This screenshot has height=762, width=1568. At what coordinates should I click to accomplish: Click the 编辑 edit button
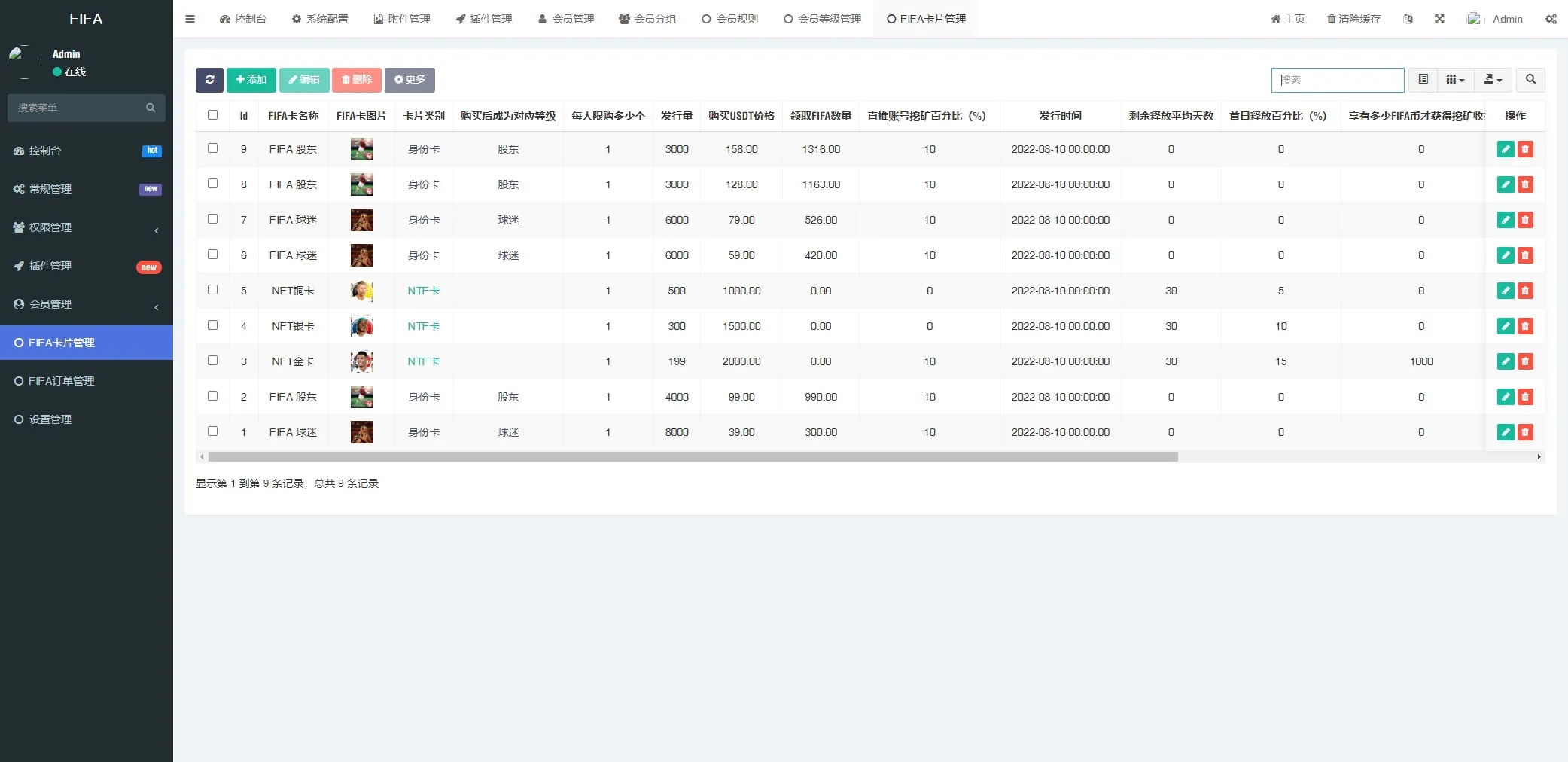pyautogui.click(x=304, y=80)
